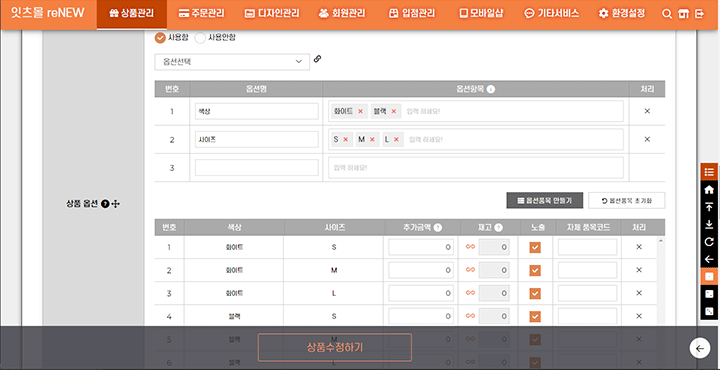Delete the 화이트 L item row

[x=639, y=293]
